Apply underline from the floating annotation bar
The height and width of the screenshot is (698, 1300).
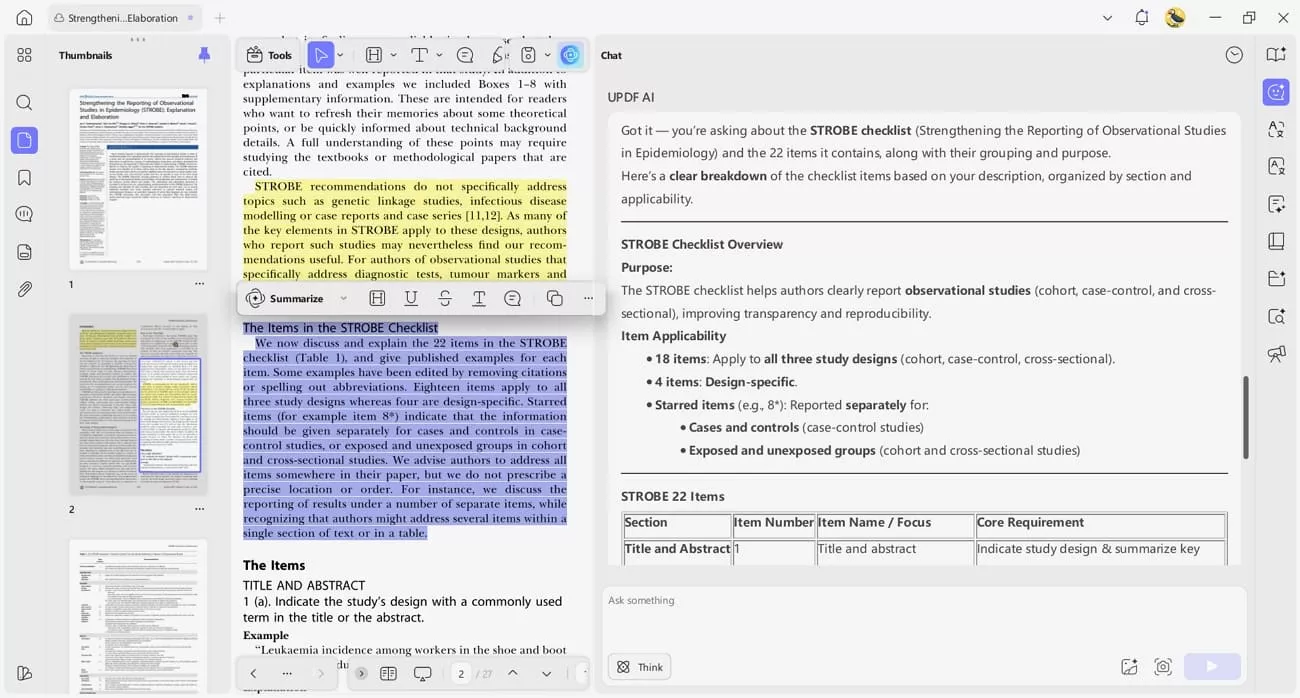411,298
